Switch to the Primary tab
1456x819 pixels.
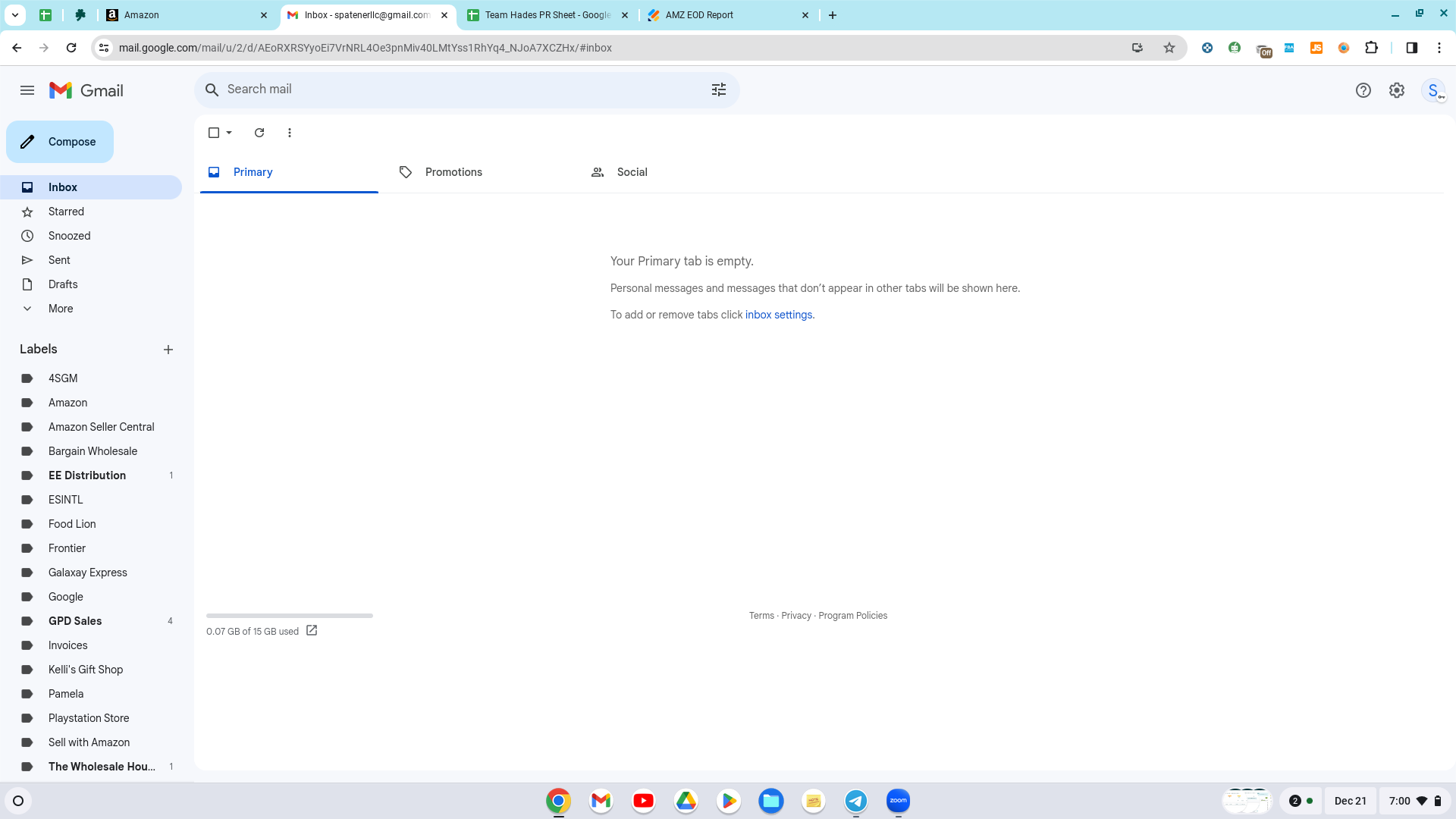(x=289, y=172)
